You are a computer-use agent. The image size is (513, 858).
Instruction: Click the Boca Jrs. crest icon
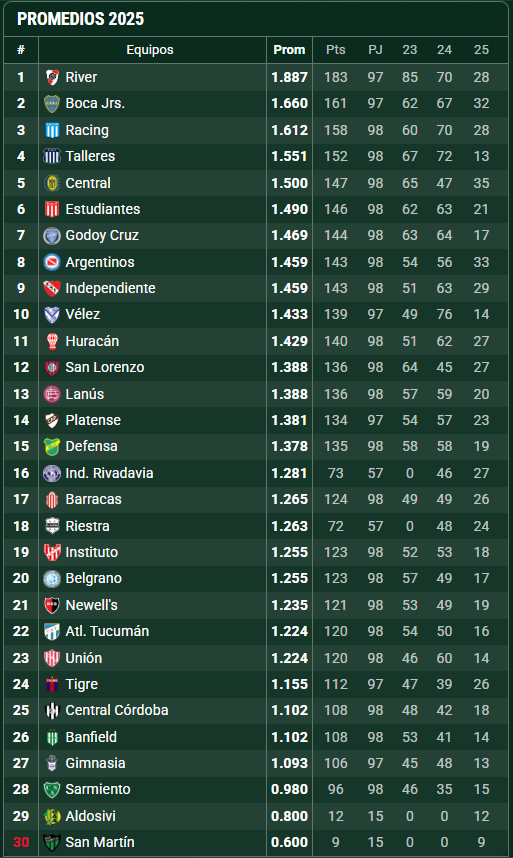[52, 103]
